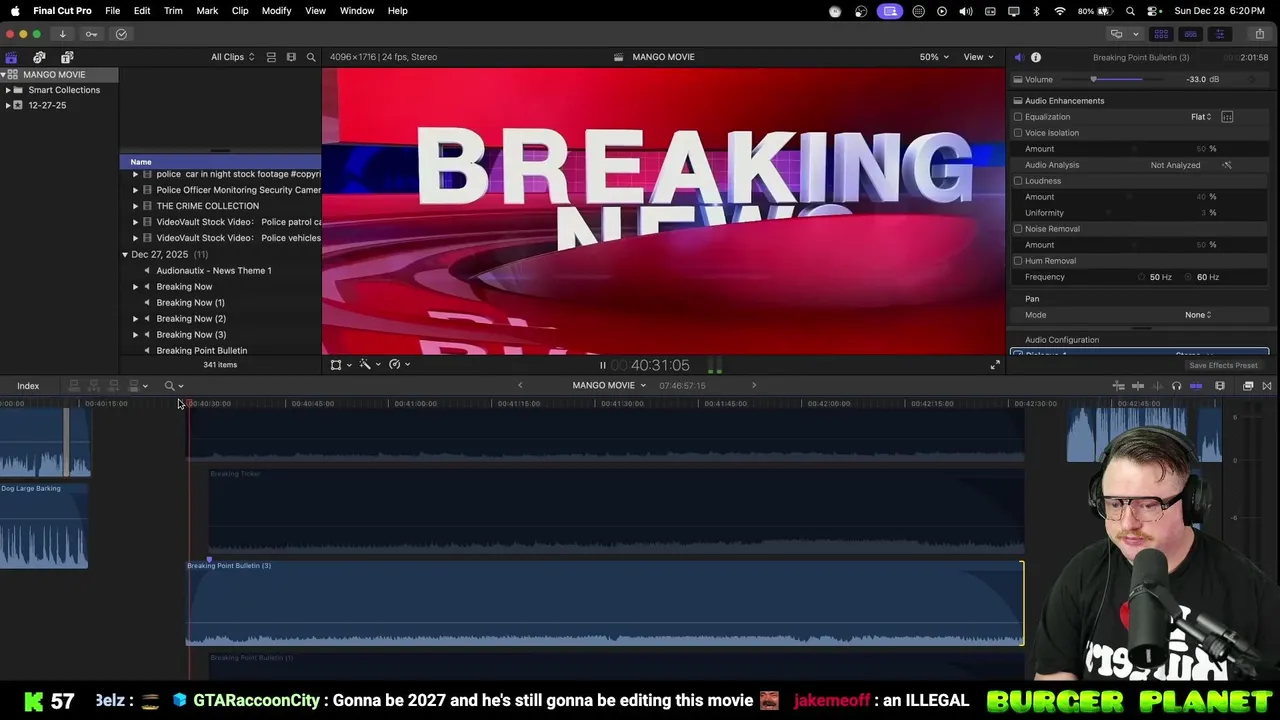This screenshot has width=1280, height=720.
Task: Click the Audio inspector speaker icon
Action: (1018, 57)
